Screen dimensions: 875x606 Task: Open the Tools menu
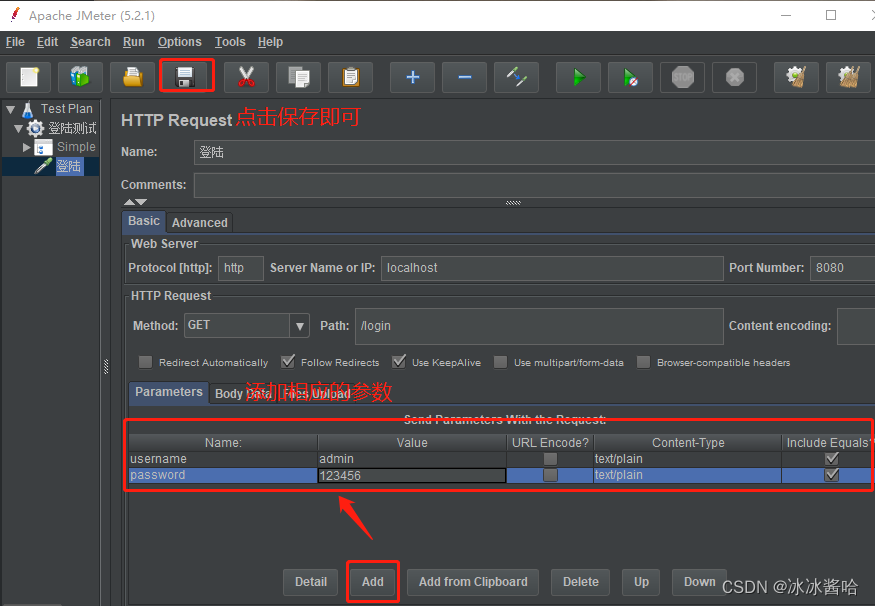coord(230,42)
